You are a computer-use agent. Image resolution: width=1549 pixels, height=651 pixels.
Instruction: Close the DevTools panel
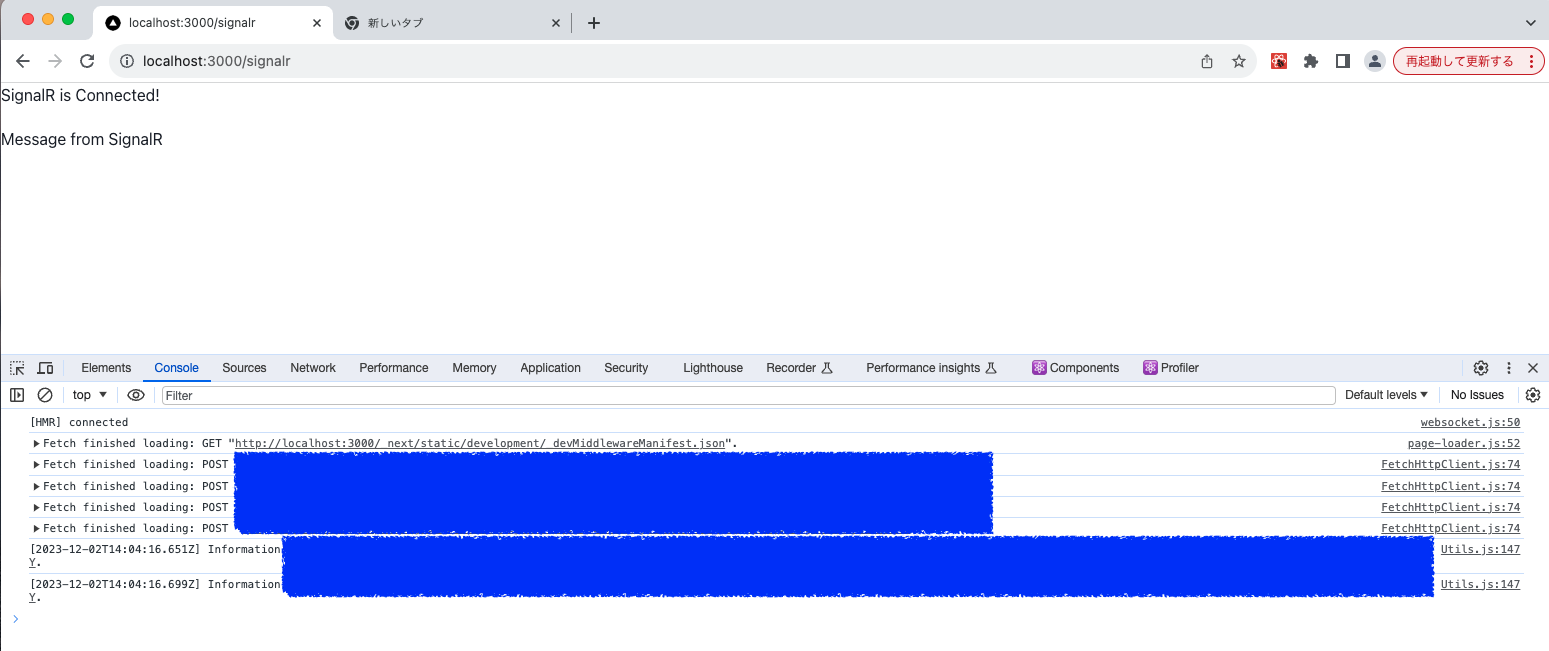(x=1533, y=368)
